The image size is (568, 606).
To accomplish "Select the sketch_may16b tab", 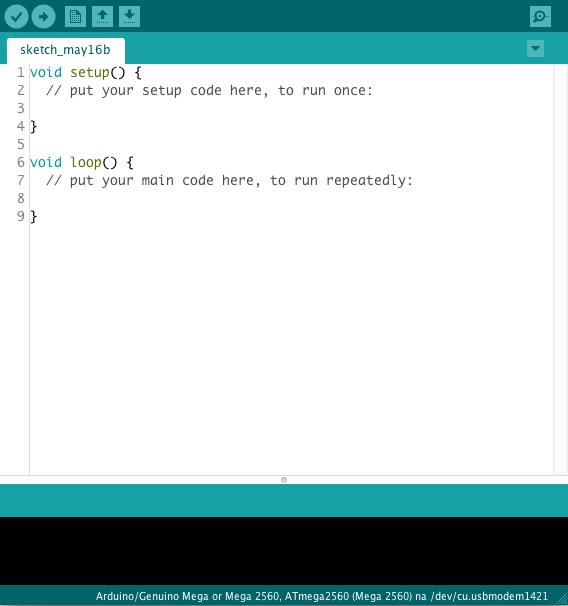I will [66, 51].
